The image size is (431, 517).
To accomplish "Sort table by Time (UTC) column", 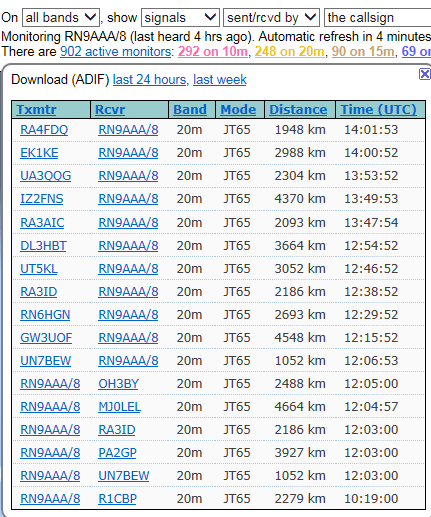I will point(378,110).
